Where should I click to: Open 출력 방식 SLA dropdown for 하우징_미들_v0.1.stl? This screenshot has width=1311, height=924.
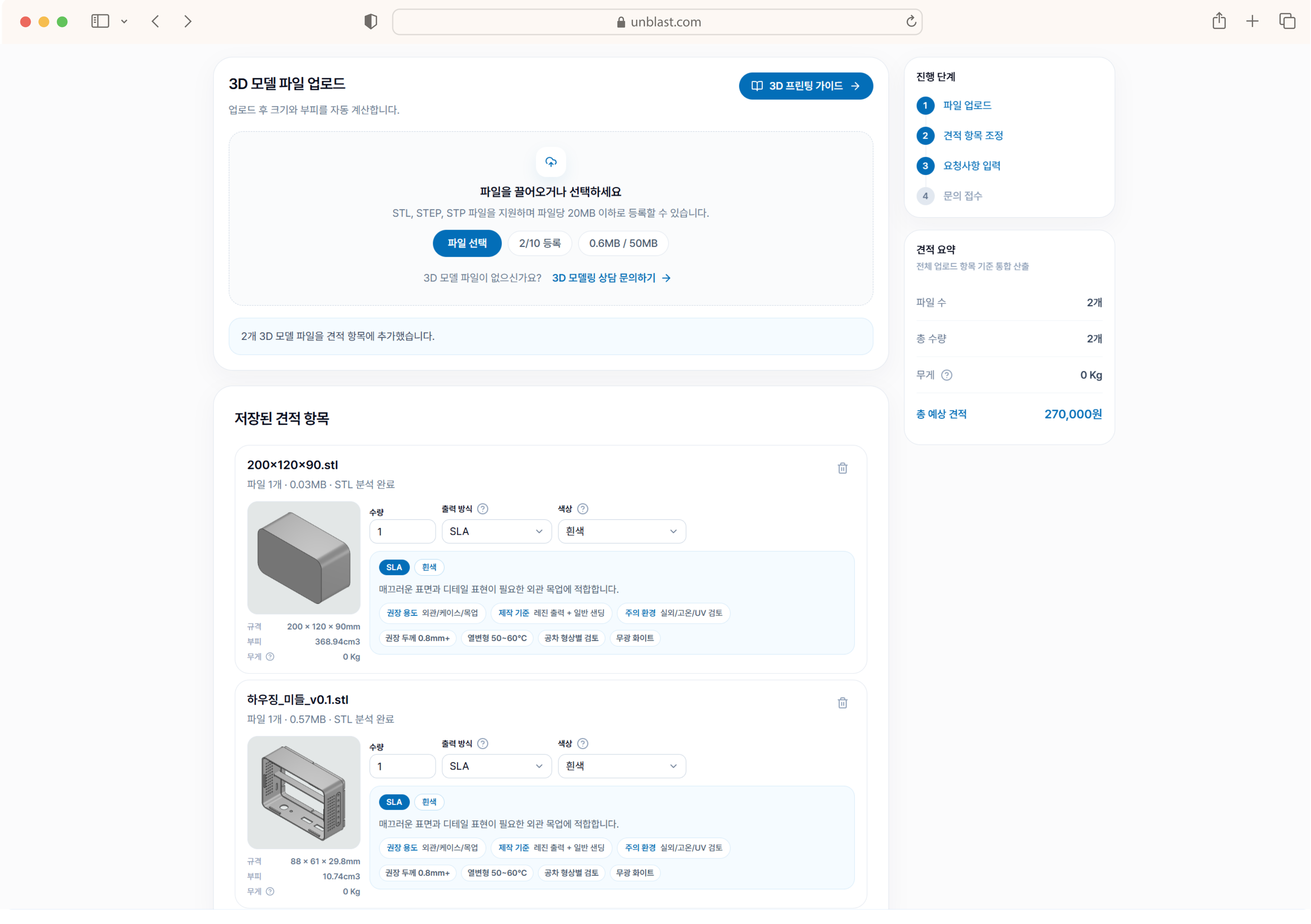point(496,766)
